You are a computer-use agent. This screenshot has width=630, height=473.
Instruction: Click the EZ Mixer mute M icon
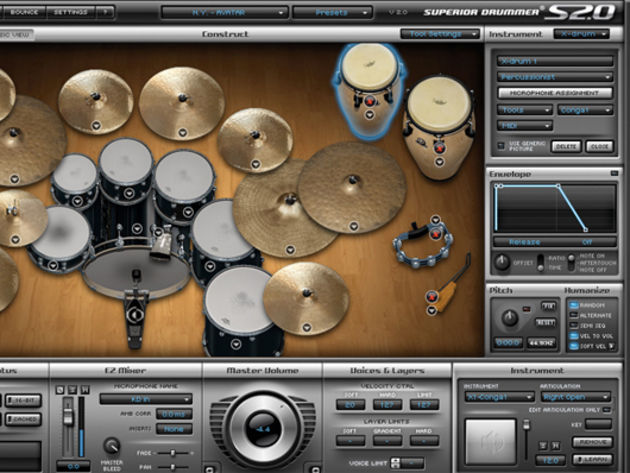pos(85,389)
